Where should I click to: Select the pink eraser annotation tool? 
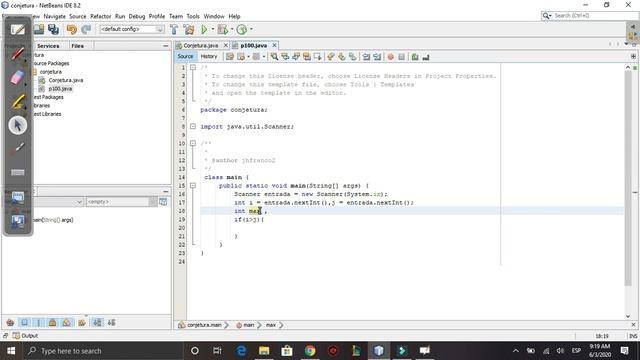click(x=18, y=78)
